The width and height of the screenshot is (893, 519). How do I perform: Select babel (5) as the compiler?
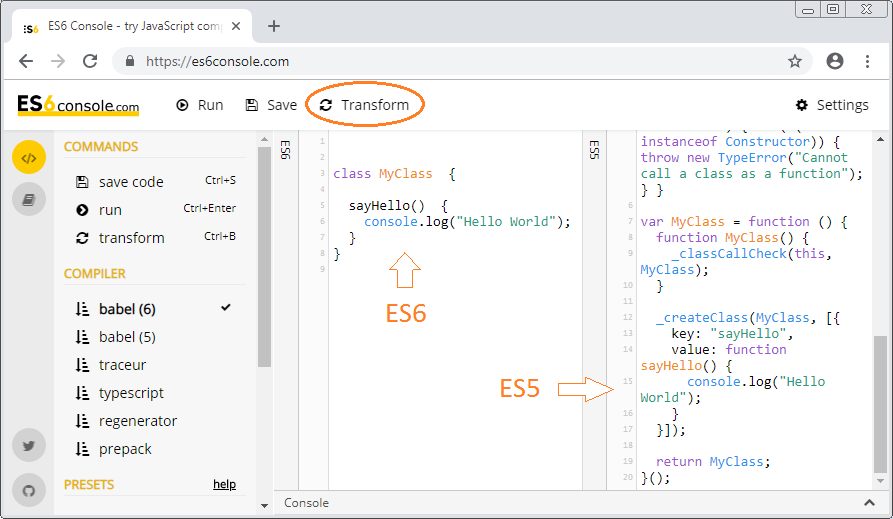(x=127, y=337)
